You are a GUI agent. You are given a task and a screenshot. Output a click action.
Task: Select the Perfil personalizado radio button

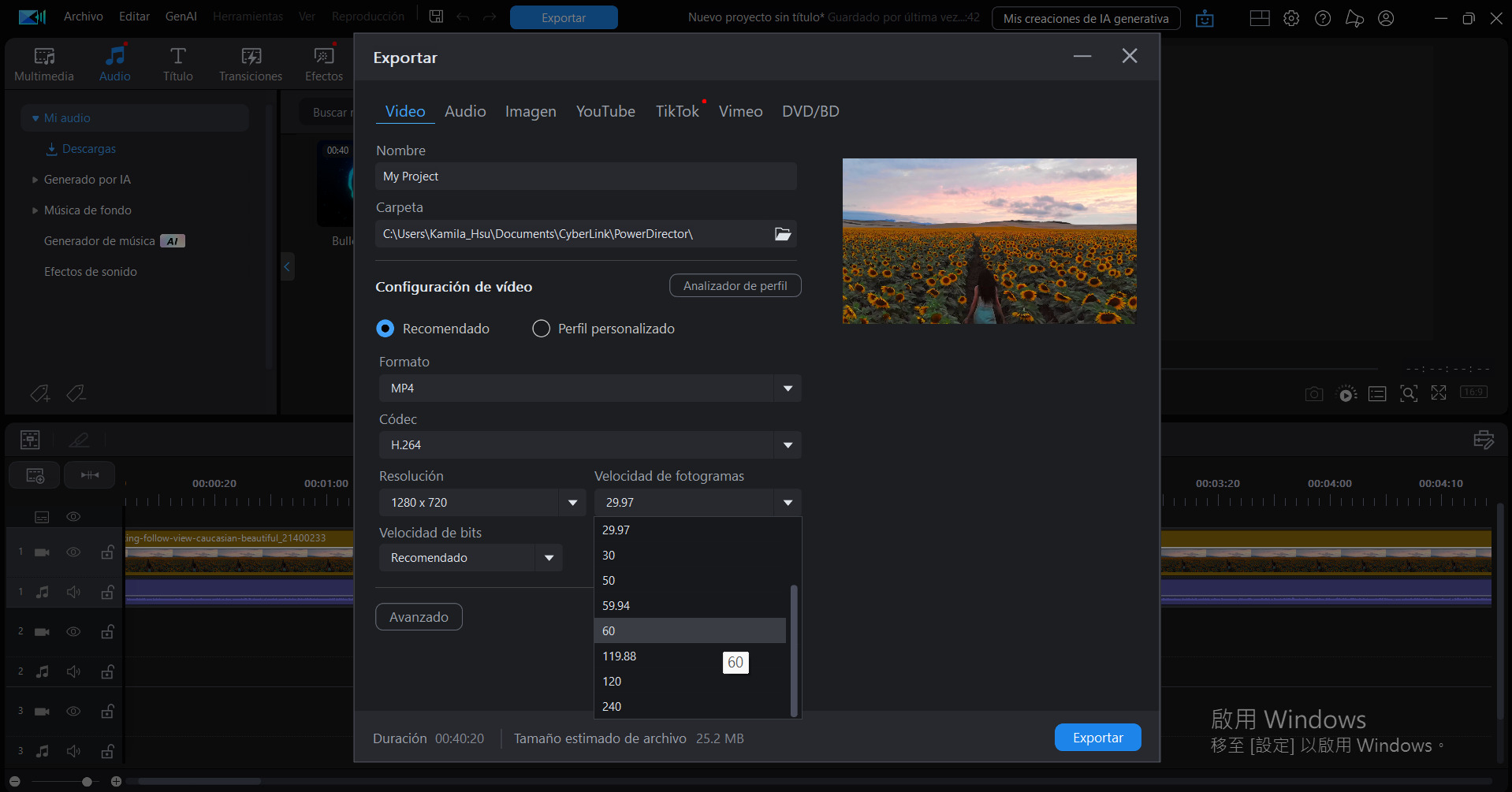tap(541, 328)
